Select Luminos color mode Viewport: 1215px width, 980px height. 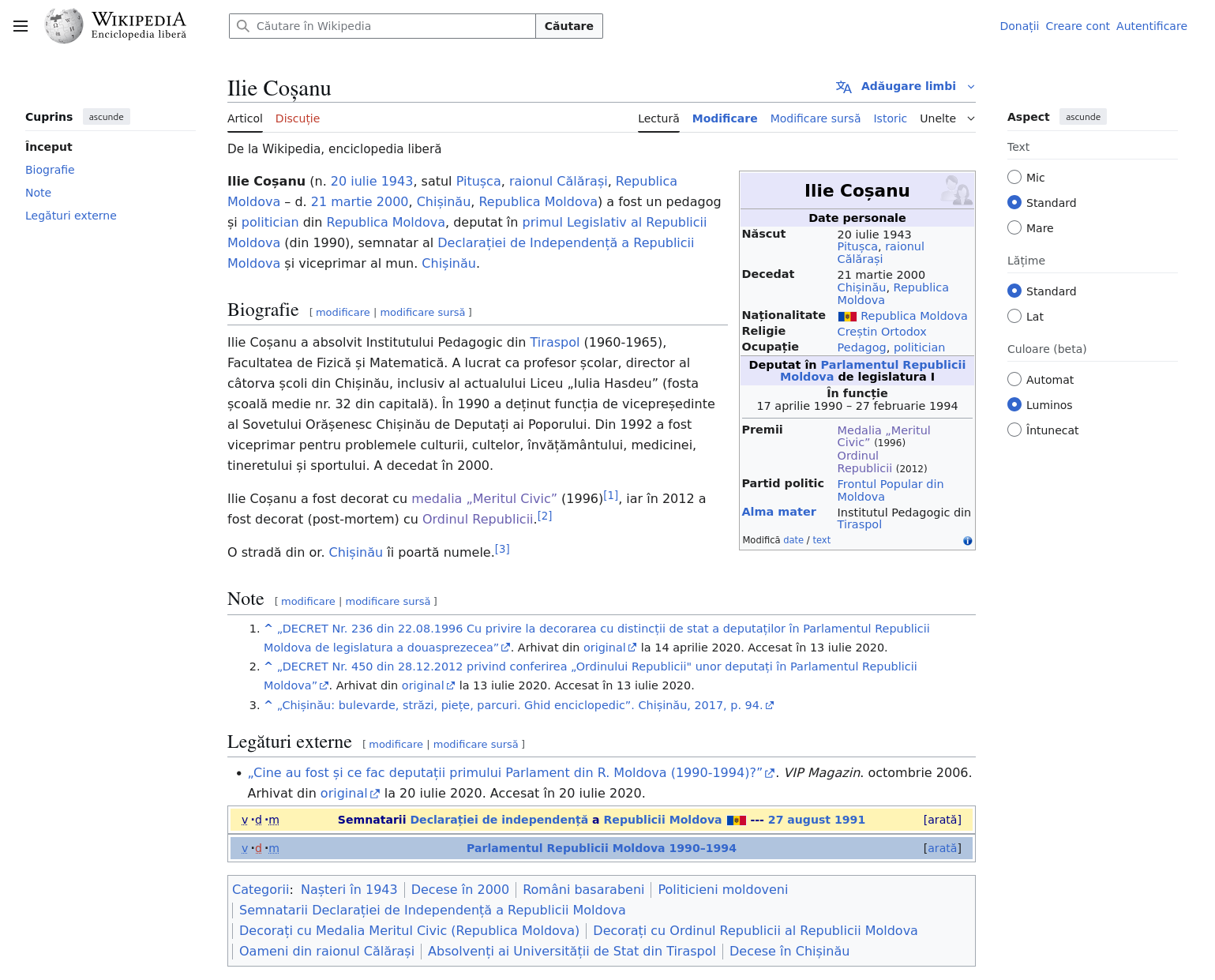(x=1014, y=405)
